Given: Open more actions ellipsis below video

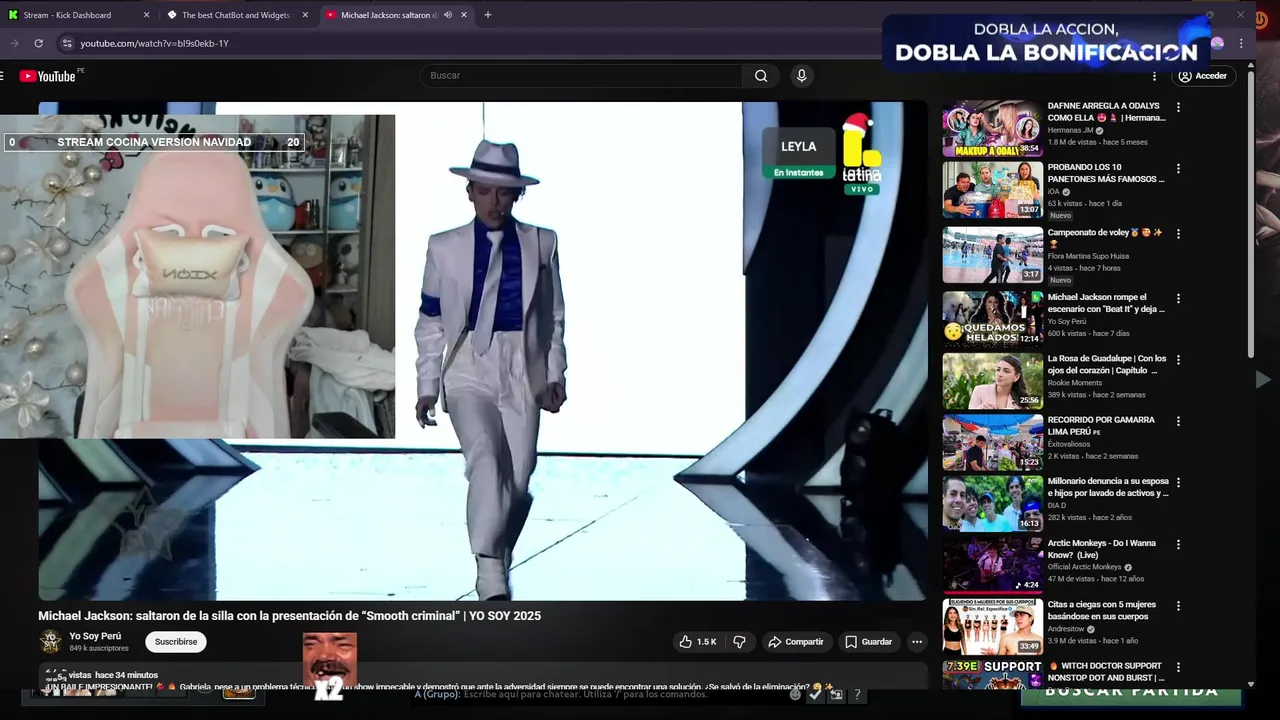Looking at the screenshot, I should (916, 642).
